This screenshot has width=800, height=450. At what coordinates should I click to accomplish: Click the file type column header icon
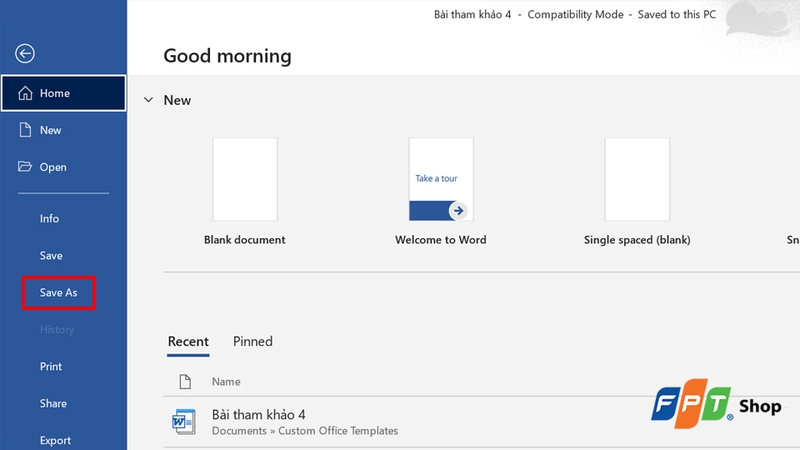click(x=184, y=381)
